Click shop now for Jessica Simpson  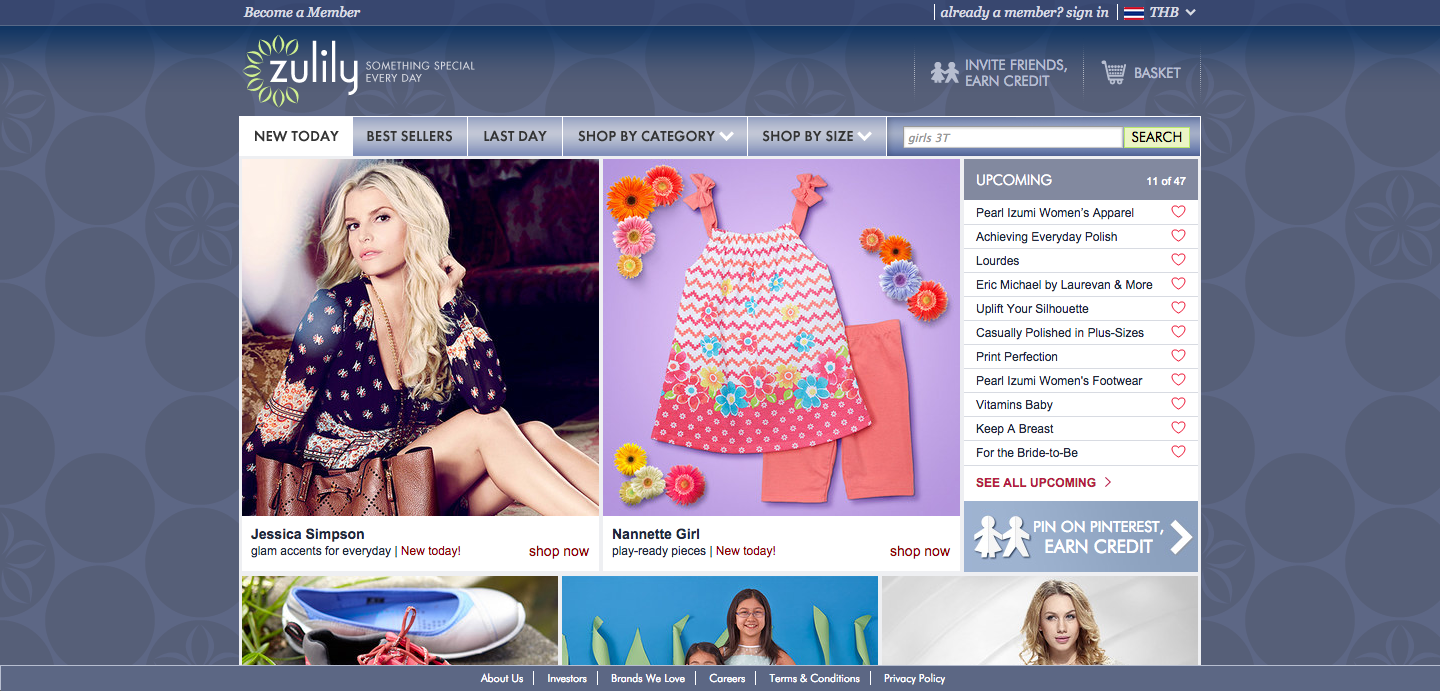pyautogui.click(x=559, y=551)
